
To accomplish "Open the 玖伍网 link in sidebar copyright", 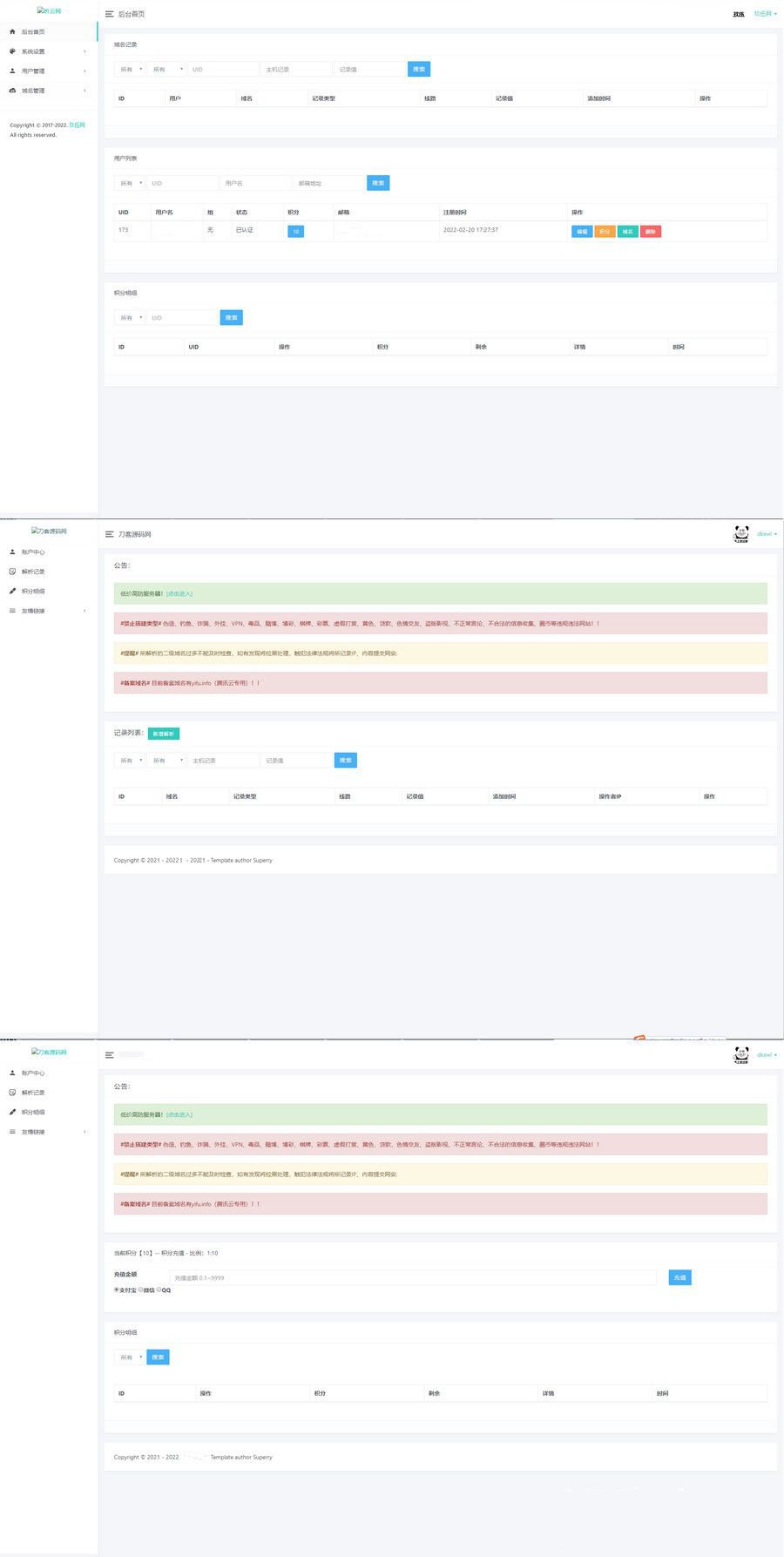I will (78, 125).
